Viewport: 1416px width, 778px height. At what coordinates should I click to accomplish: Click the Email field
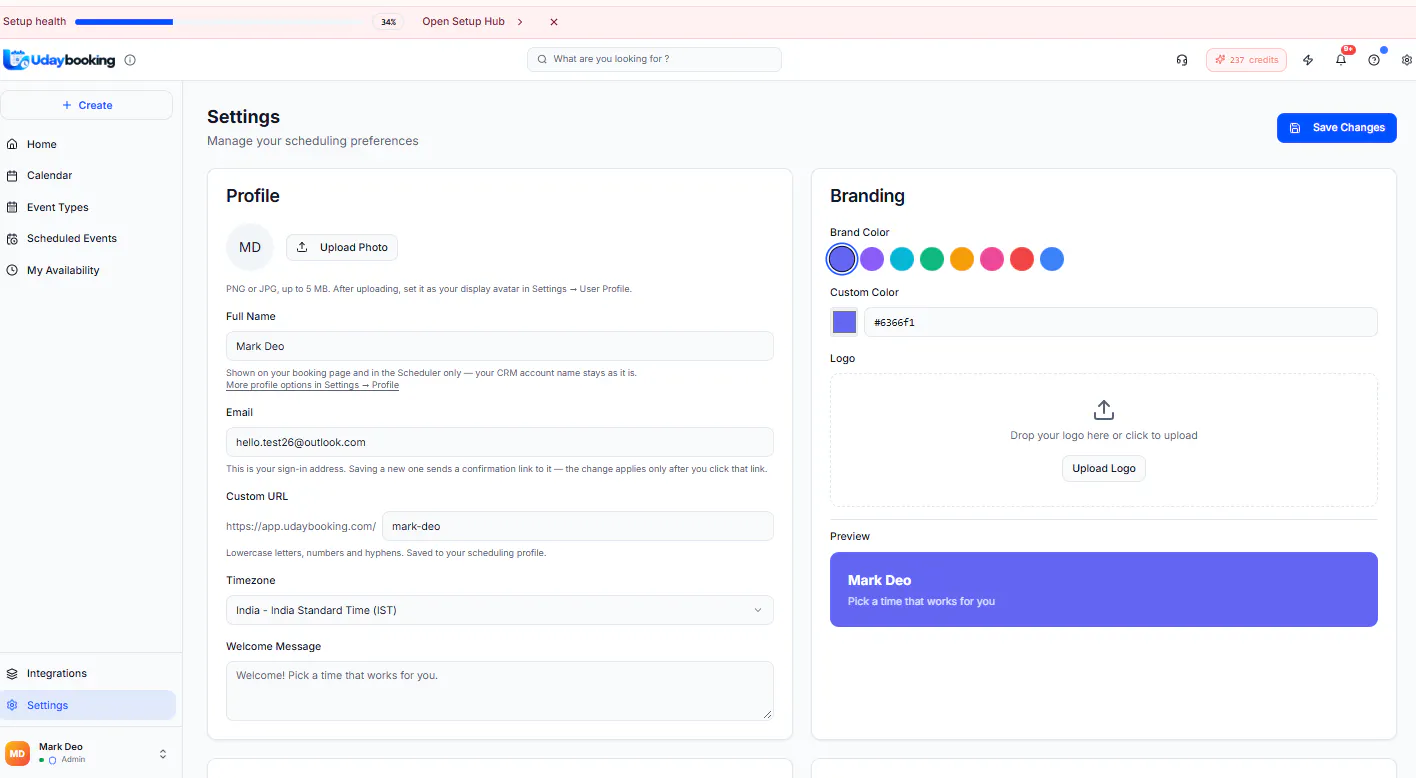point(500,442)
